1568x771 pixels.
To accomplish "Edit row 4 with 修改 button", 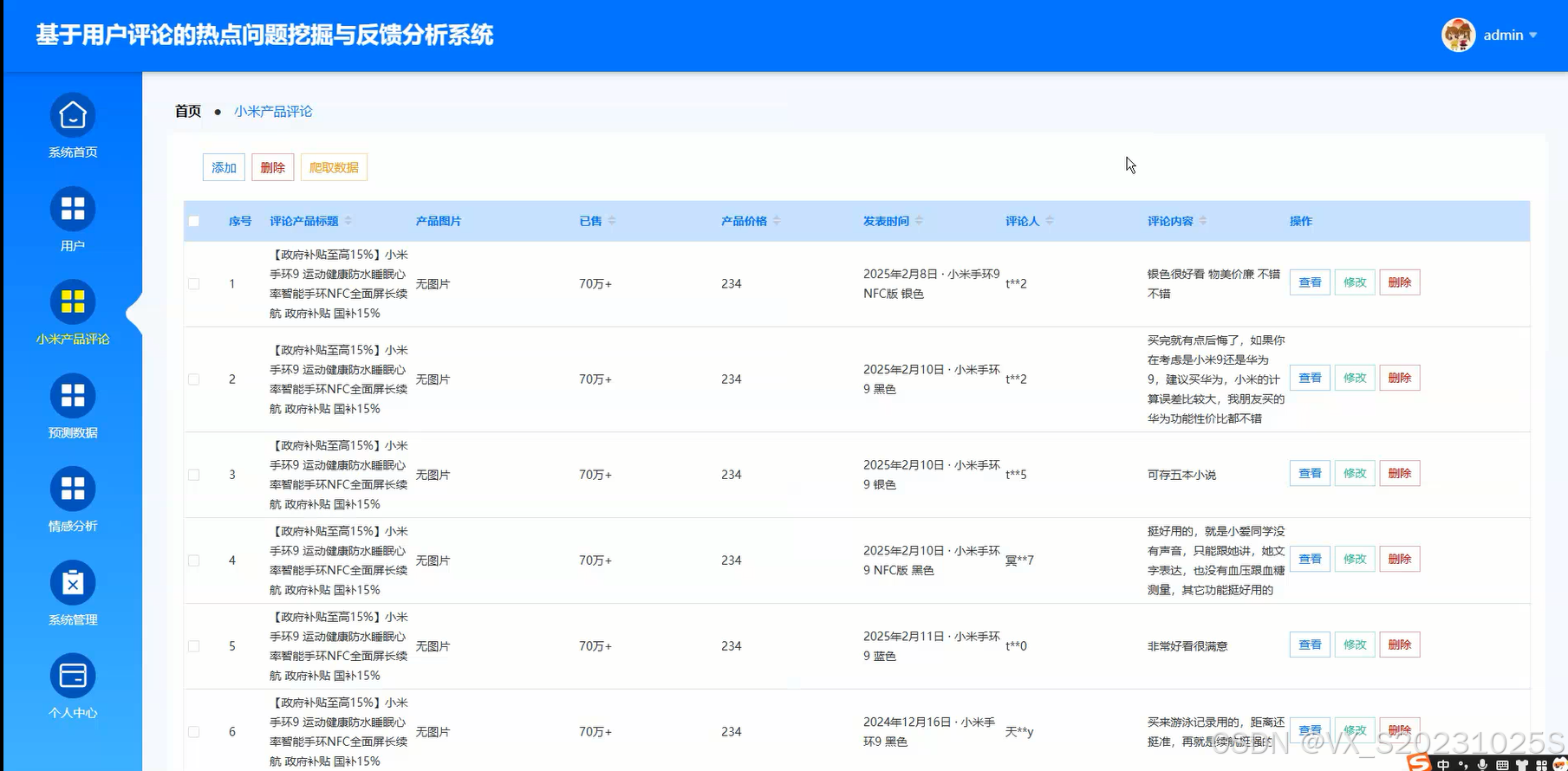I will [1355, 559].
